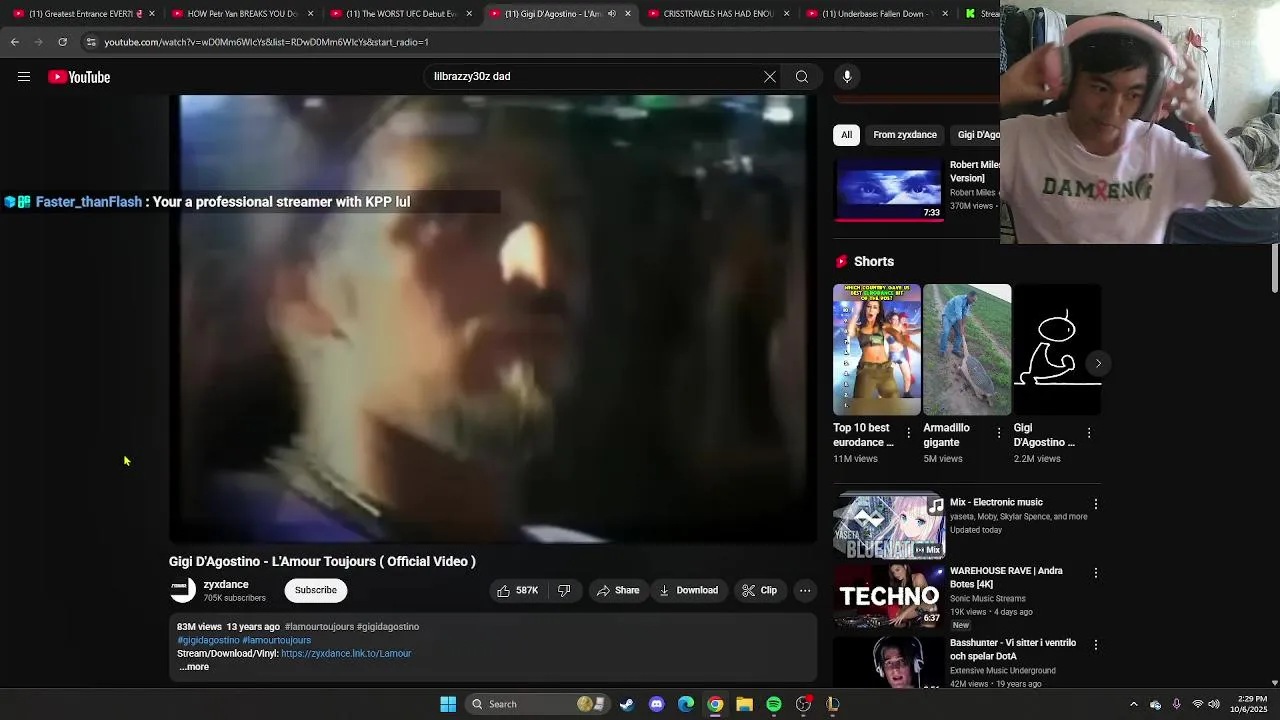Open the zyxdance.lnk.to/Lamour link

(x=346, y=654)
